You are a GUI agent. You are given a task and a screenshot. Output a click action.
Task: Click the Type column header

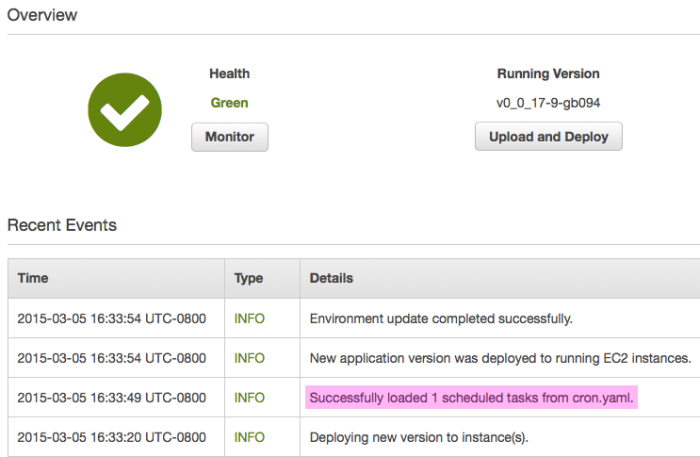pos(249,278)
